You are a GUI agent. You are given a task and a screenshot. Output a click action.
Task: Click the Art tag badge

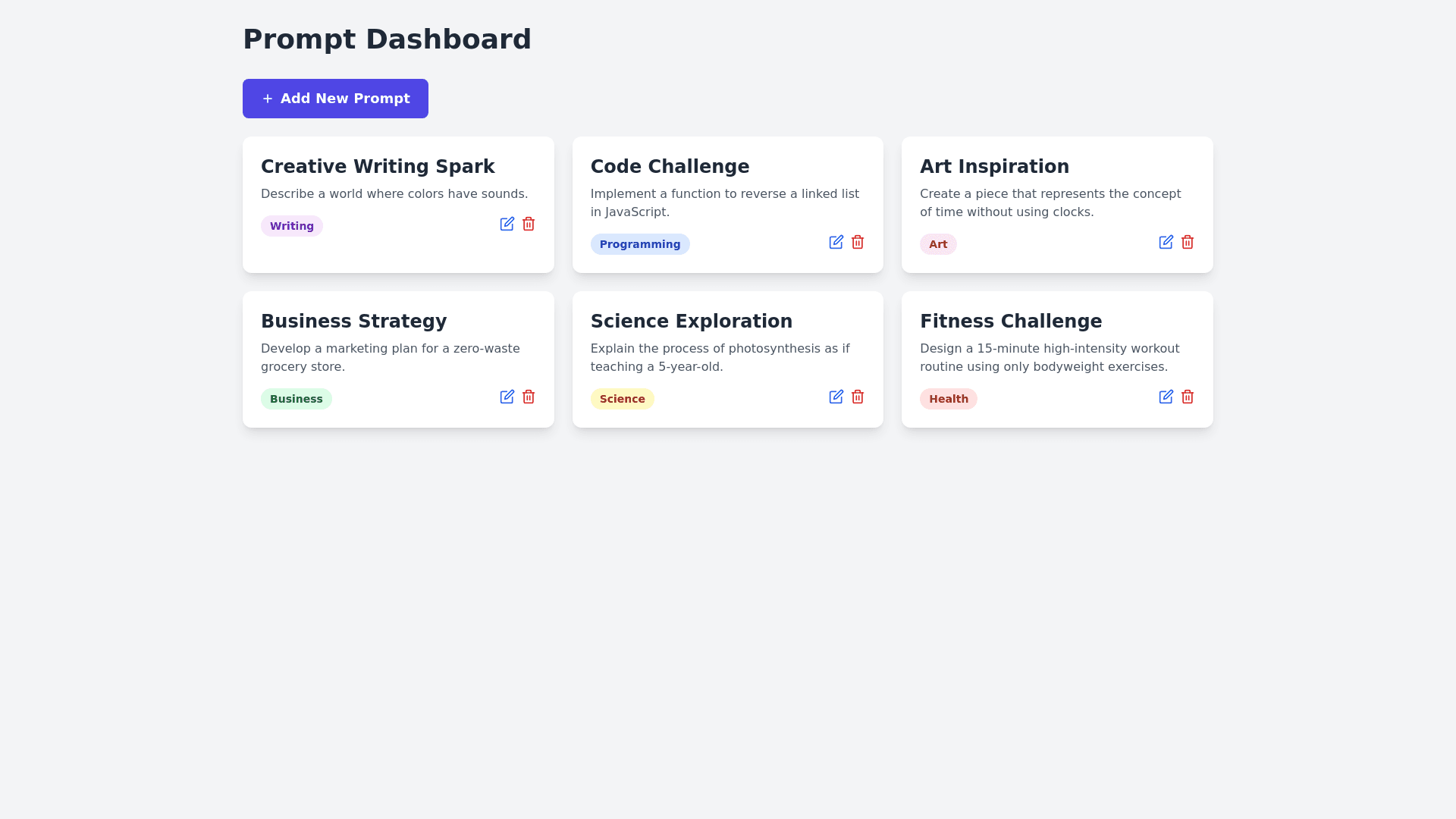[938, 244]
